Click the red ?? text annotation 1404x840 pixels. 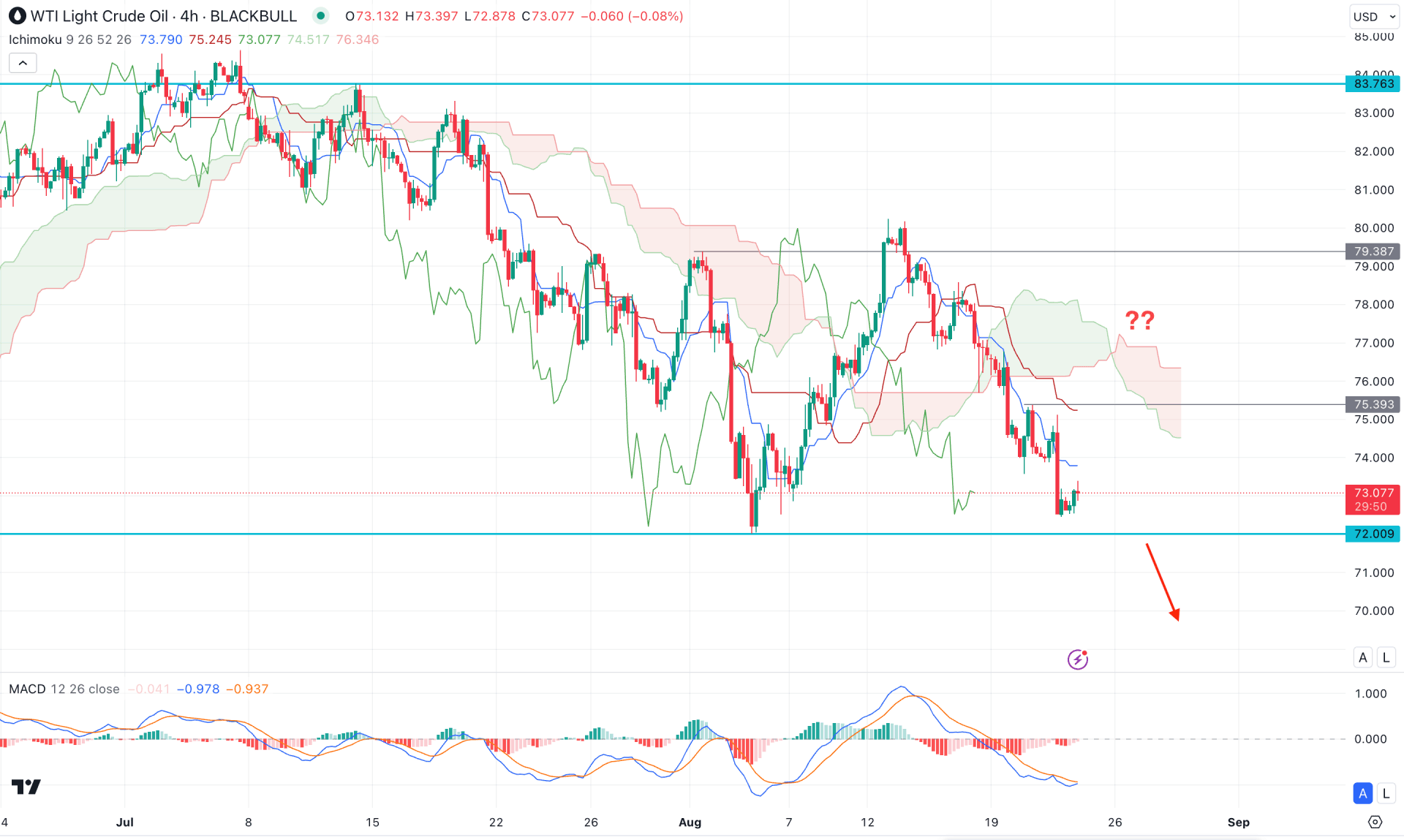pos(1139,320)
